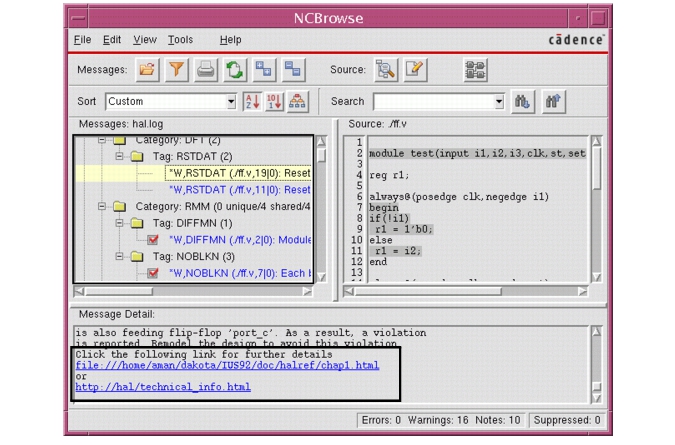Collapse the Tag: DIFFMN (1) node
Screen dimensions: 675x445
click(119, 223)
